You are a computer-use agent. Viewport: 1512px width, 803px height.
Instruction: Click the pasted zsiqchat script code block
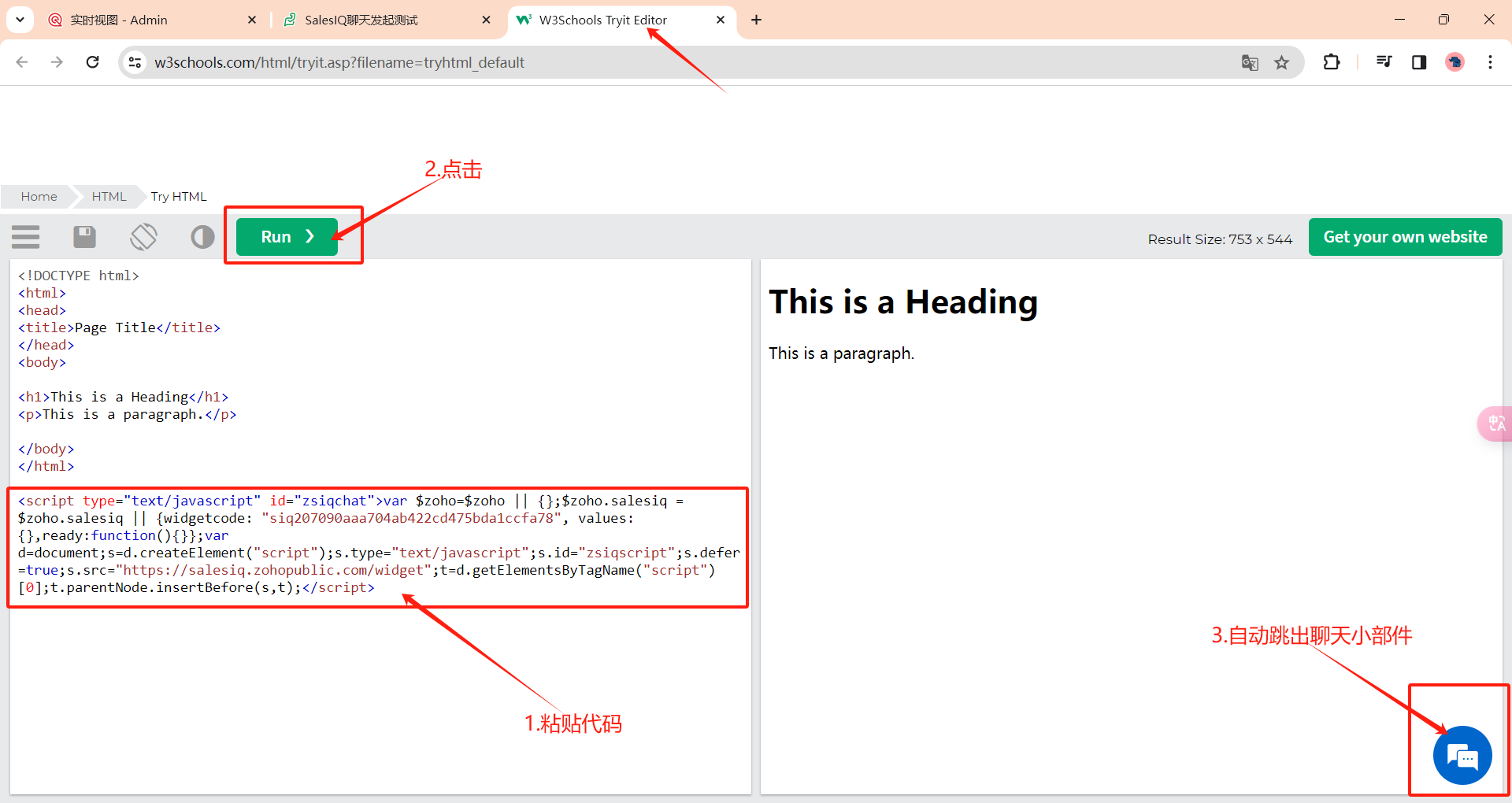coord(378,544)
